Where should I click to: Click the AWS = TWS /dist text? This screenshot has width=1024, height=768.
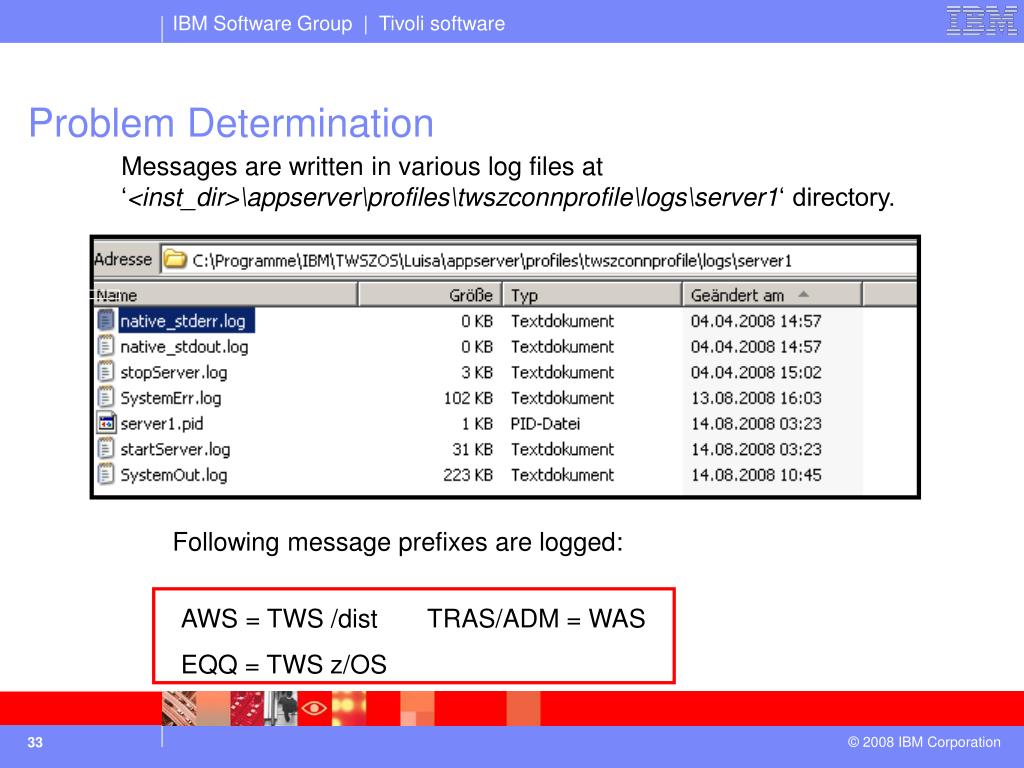[280, 618]
